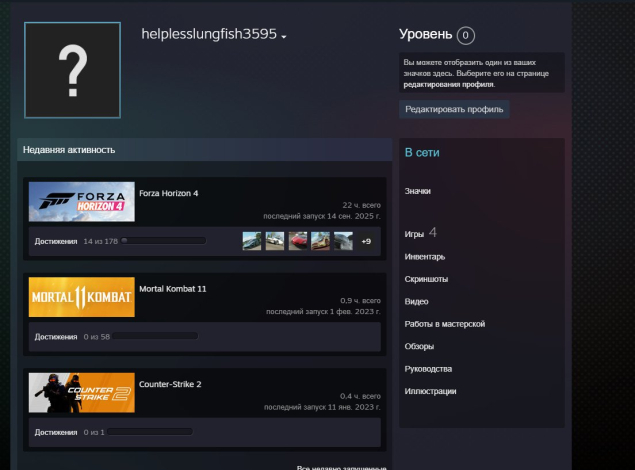Viewport: 635px width, 470px height.
Task: Open the Значки section
Action: [418, 190]
